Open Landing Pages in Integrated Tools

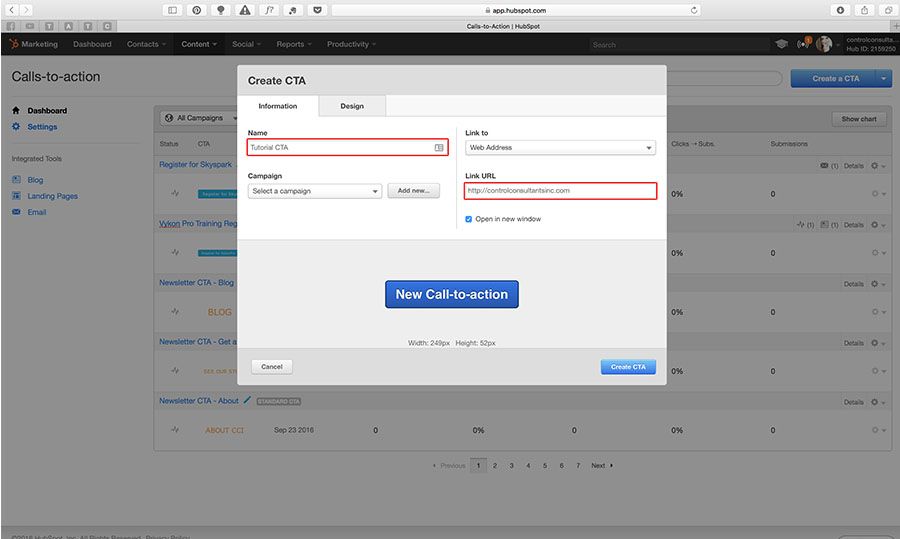(52, 196)
